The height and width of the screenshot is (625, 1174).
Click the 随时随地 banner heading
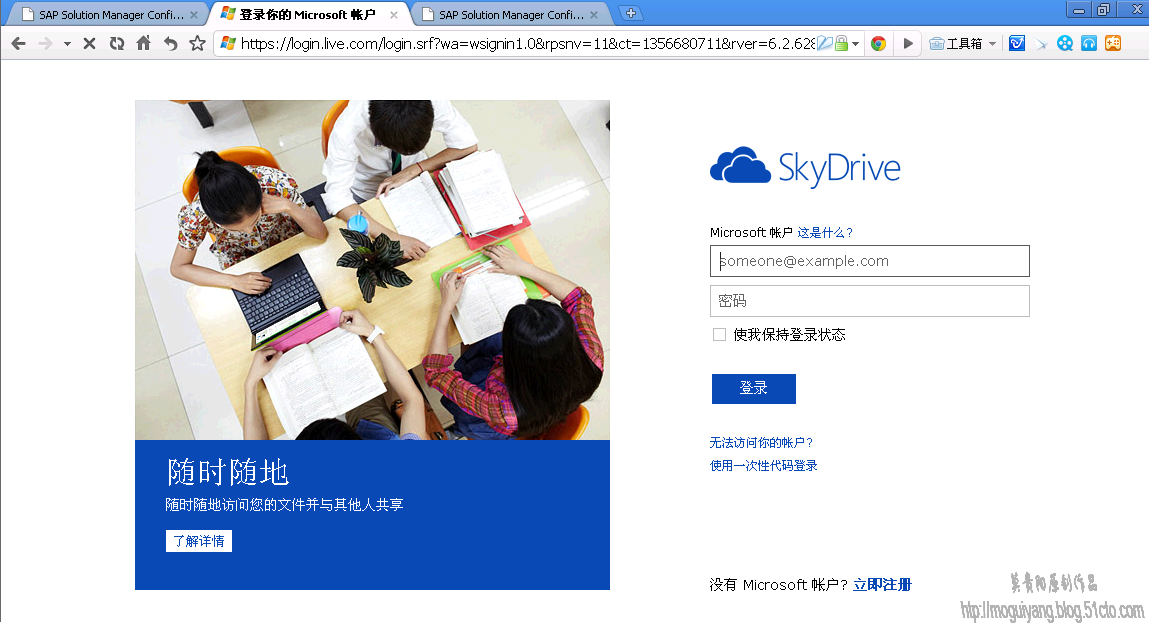pos(228,472)
